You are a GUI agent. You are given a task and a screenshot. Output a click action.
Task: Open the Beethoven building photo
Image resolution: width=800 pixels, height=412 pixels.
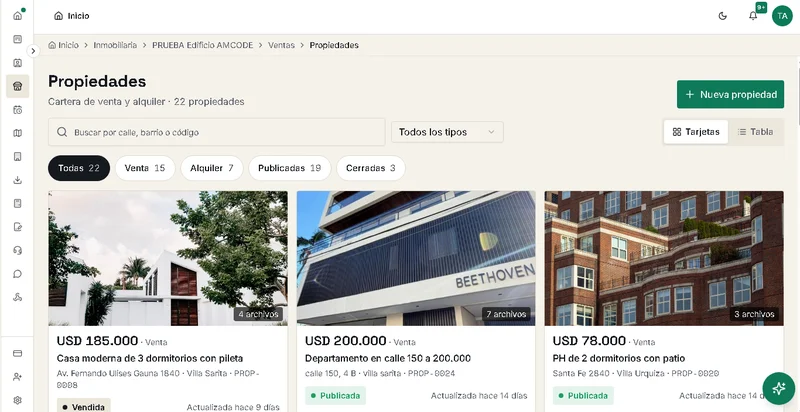click(x=416, y=258)
